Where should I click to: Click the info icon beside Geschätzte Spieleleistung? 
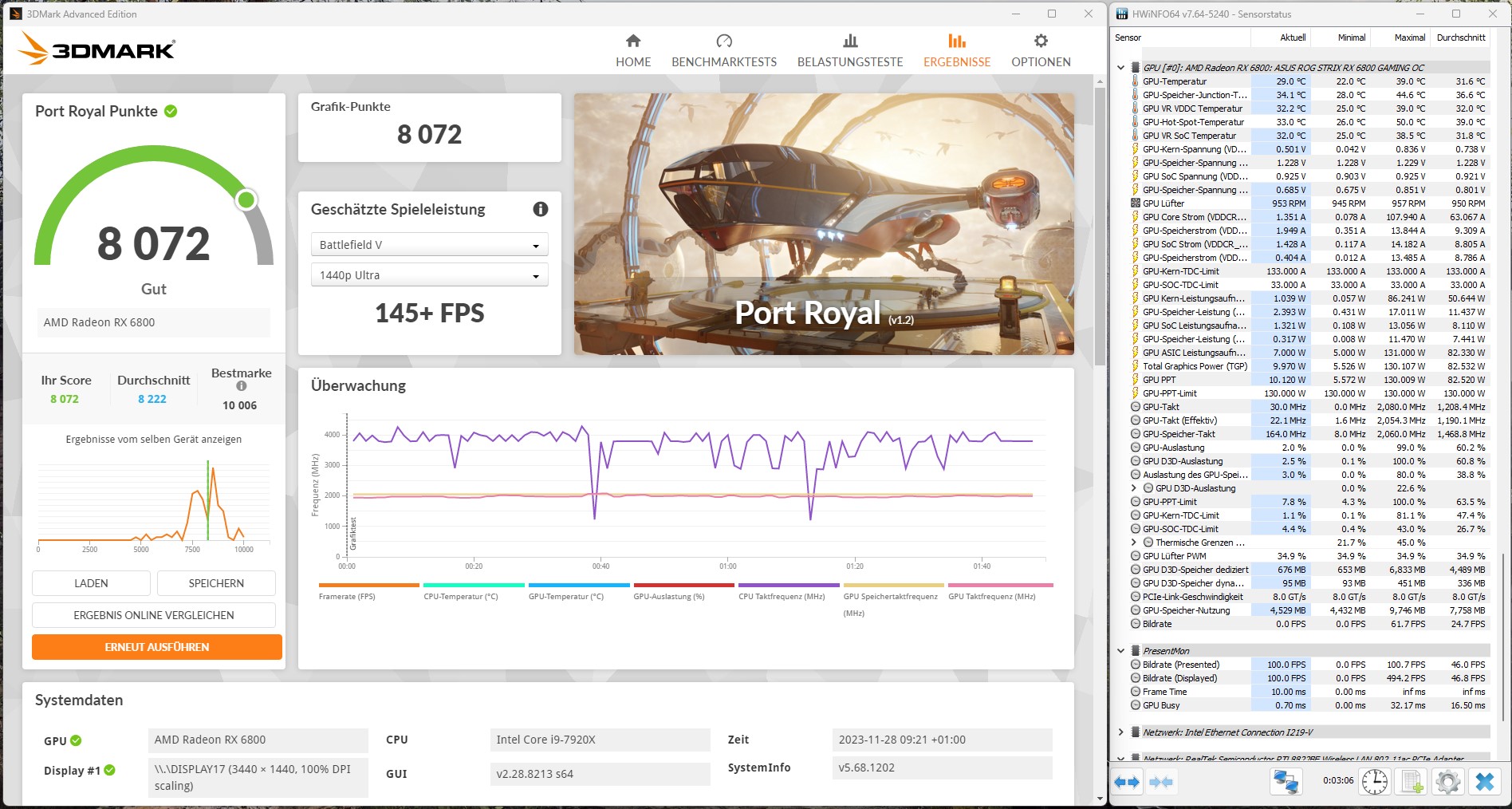coord(541,209)
